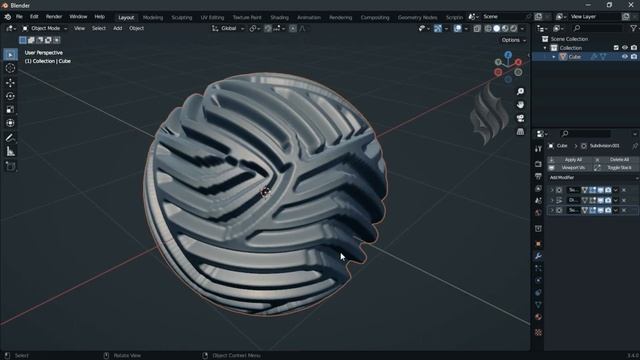Toggle Collection exclude checkbox in outliner

[616, 48]
